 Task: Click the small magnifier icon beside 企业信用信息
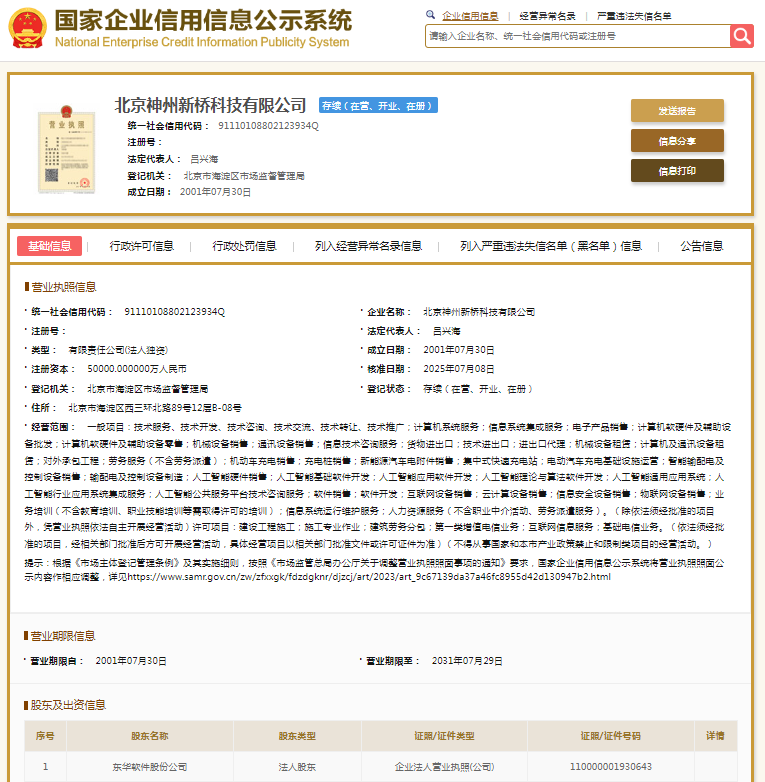tap(431, 15)
